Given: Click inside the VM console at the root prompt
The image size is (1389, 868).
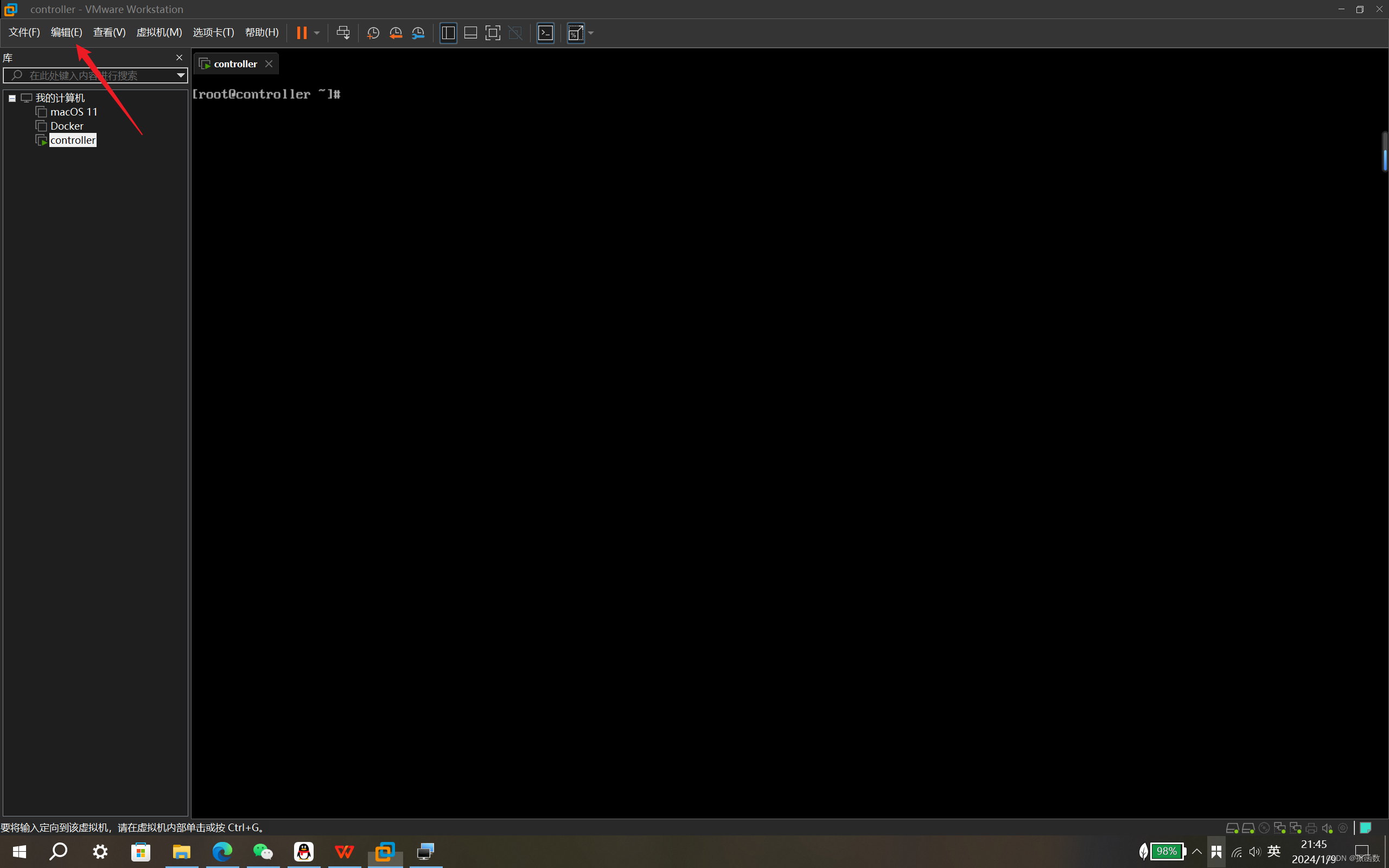Looking at the screenshot, I should tap(266, 94).
